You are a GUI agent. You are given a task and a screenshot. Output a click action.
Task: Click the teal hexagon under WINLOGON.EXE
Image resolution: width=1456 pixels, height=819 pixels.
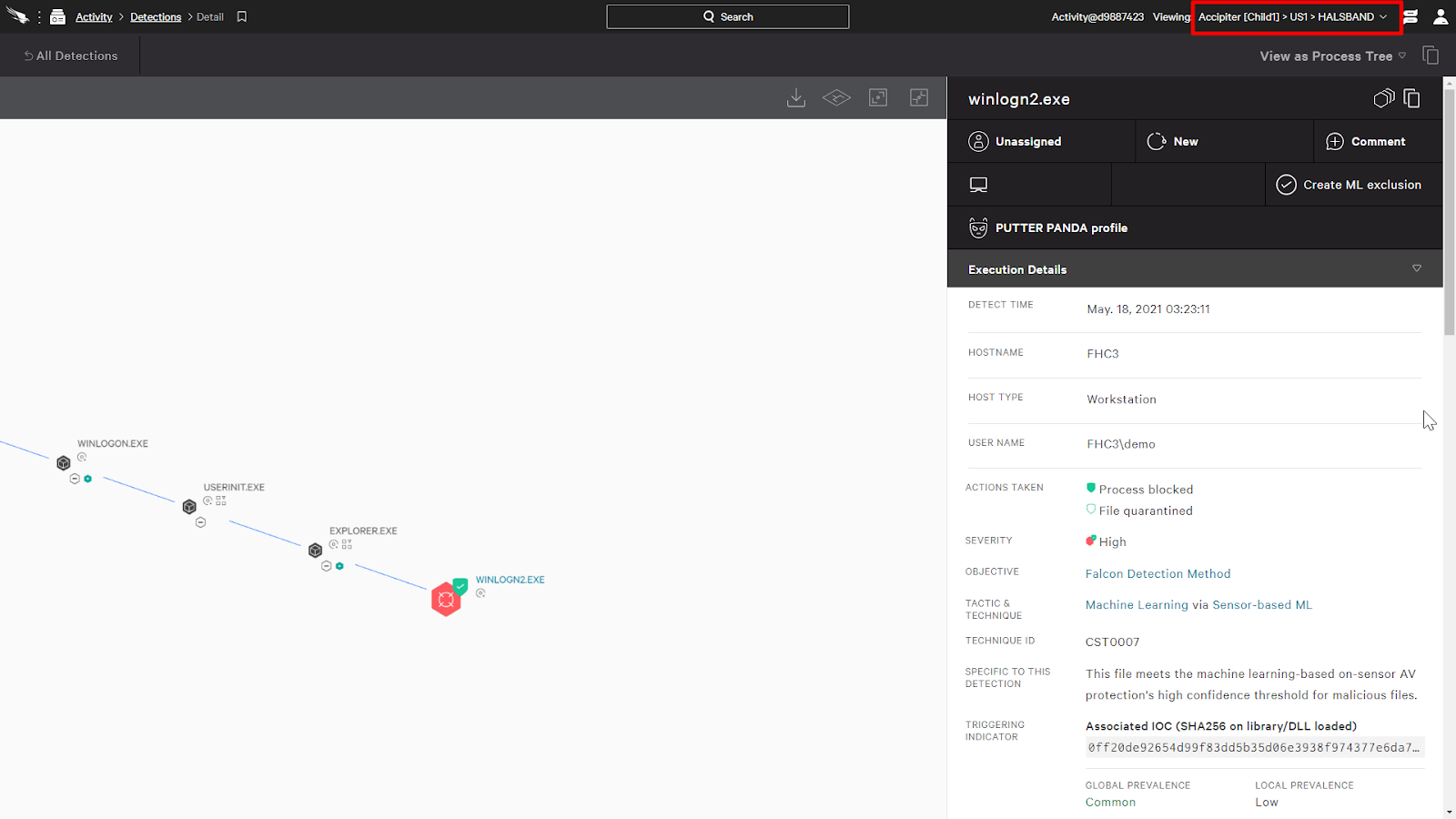point(88,479)
